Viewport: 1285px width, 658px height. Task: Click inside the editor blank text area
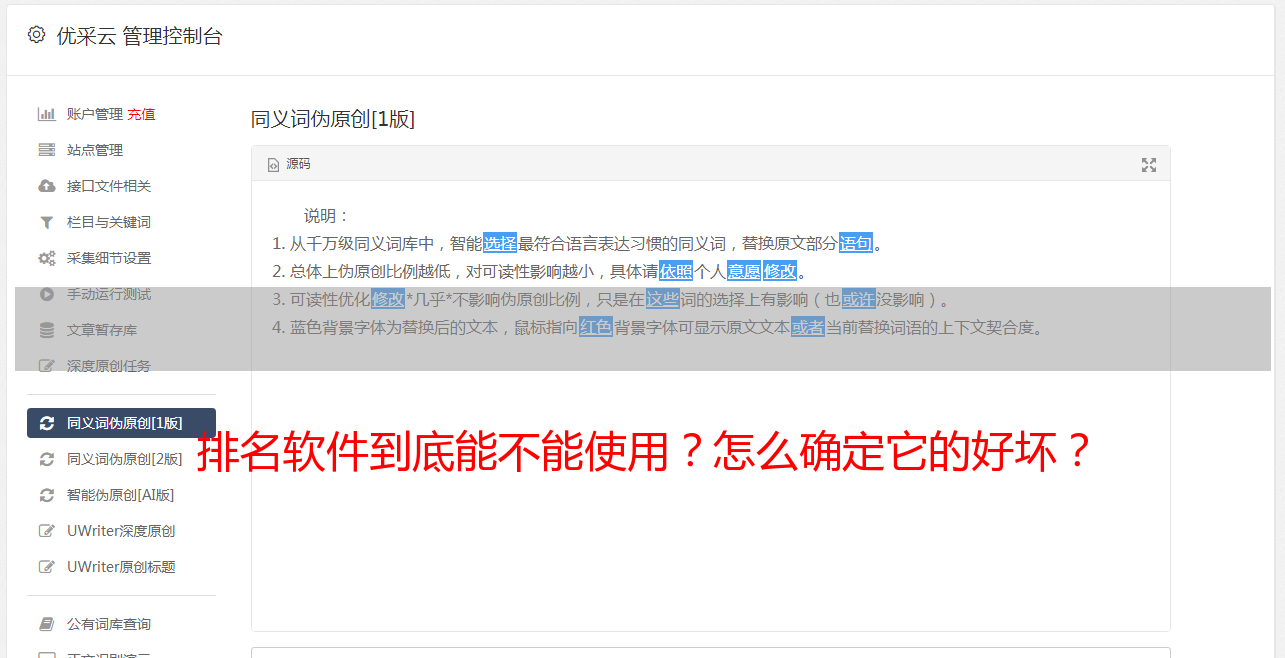tap(710, 540)
